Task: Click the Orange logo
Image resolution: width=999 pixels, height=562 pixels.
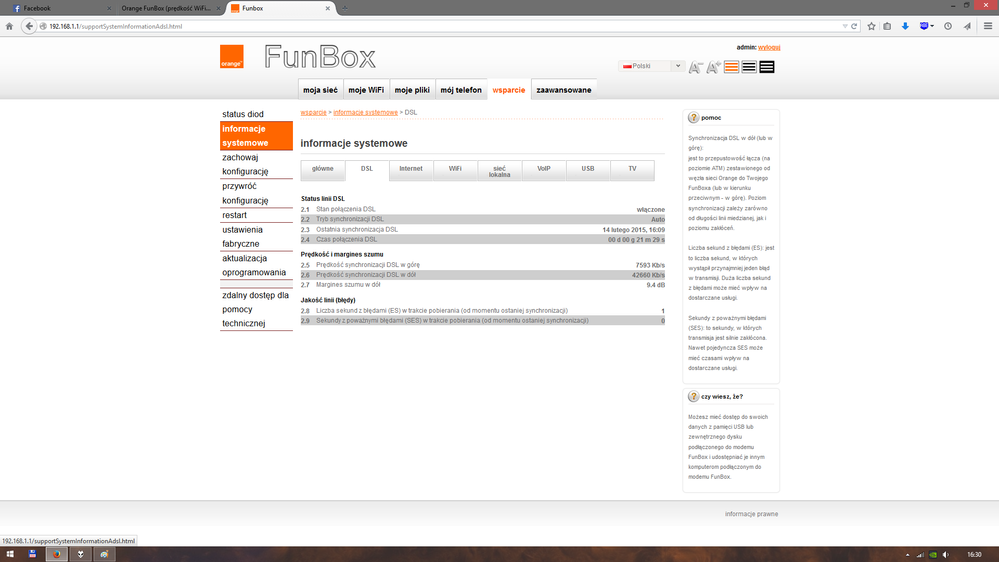Action: pyautogui.click(x=232, y=57)
